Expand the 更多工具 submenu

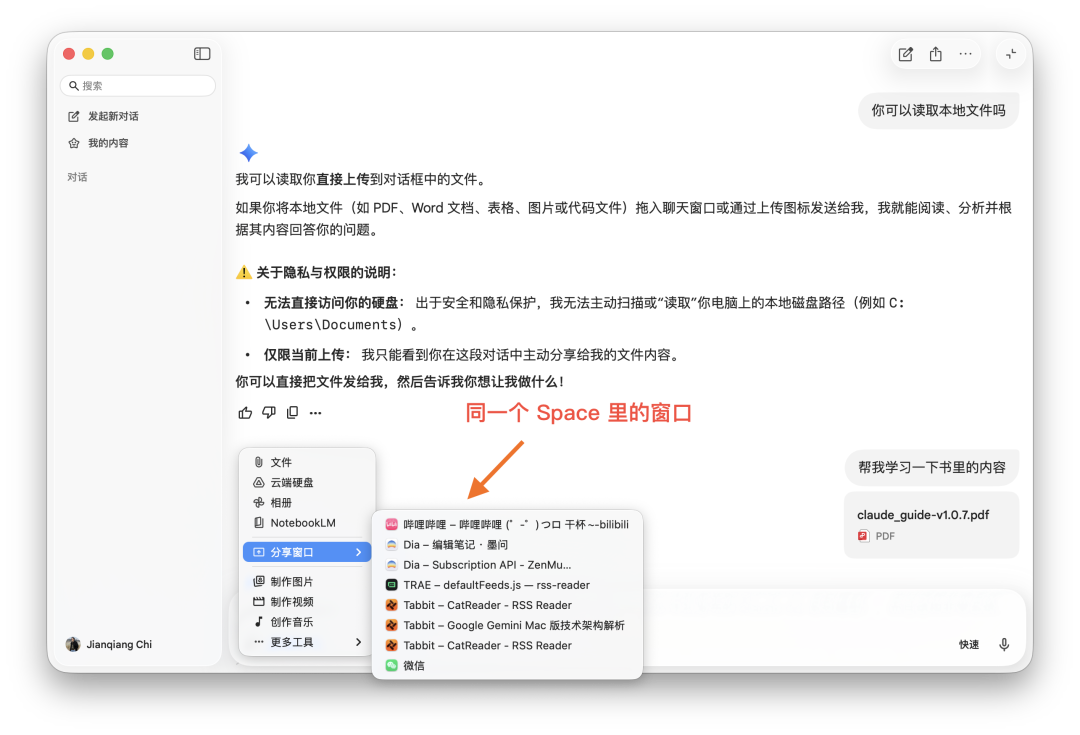pyautogui.click(x=307, y=642)
